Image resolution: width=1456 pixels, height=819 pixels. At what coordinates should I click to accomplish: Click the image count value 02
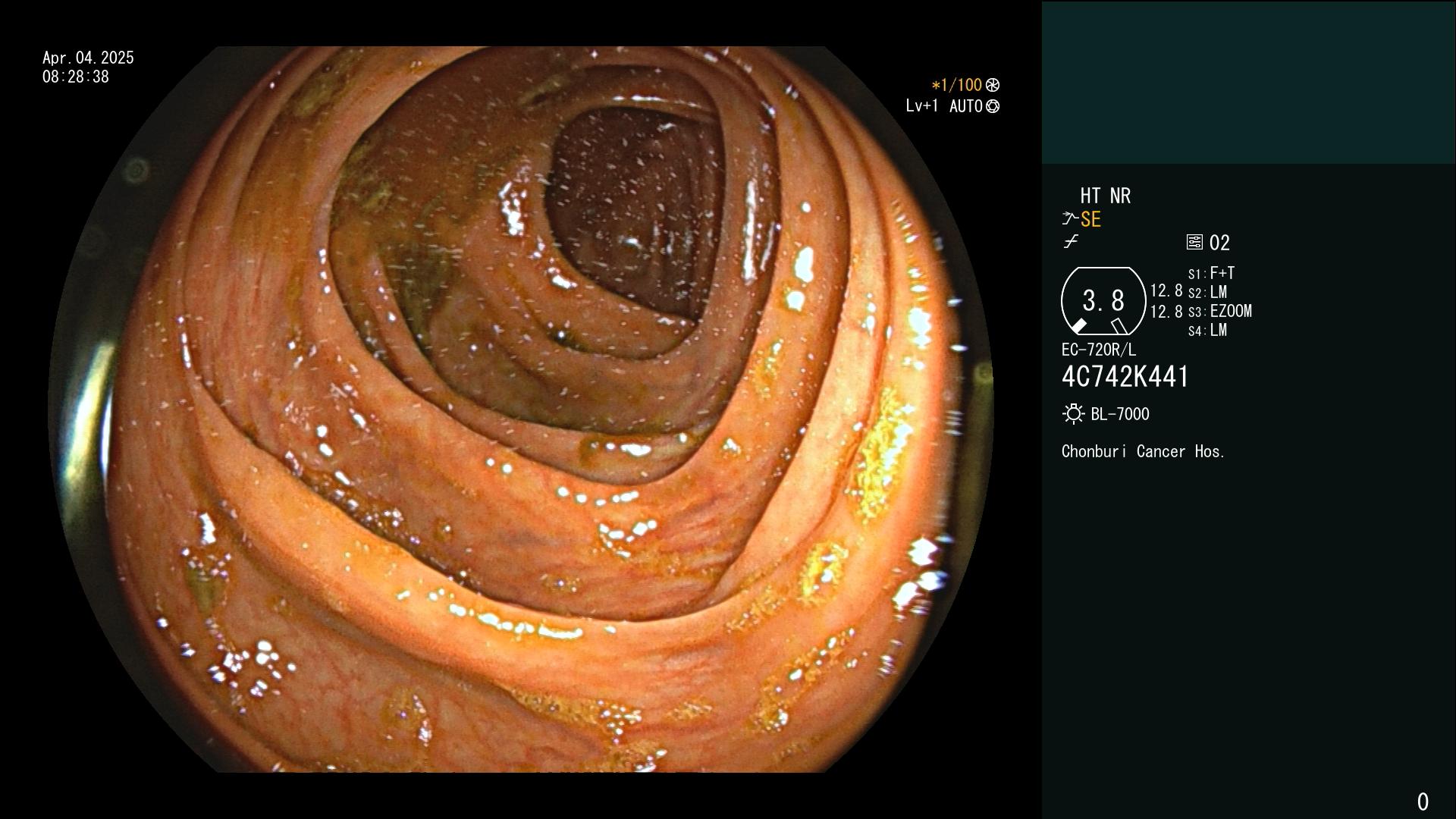click(1219, 243)
